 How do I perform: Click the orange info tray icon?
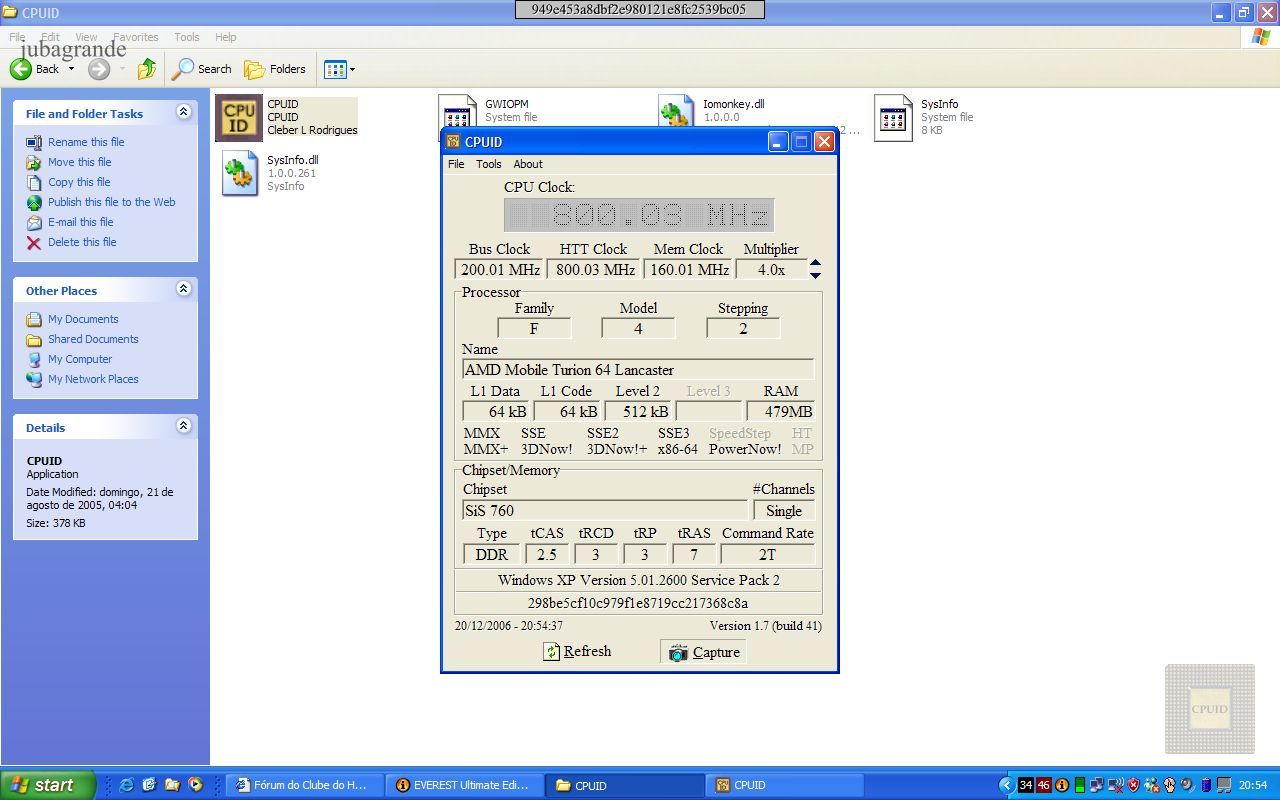1062,785
